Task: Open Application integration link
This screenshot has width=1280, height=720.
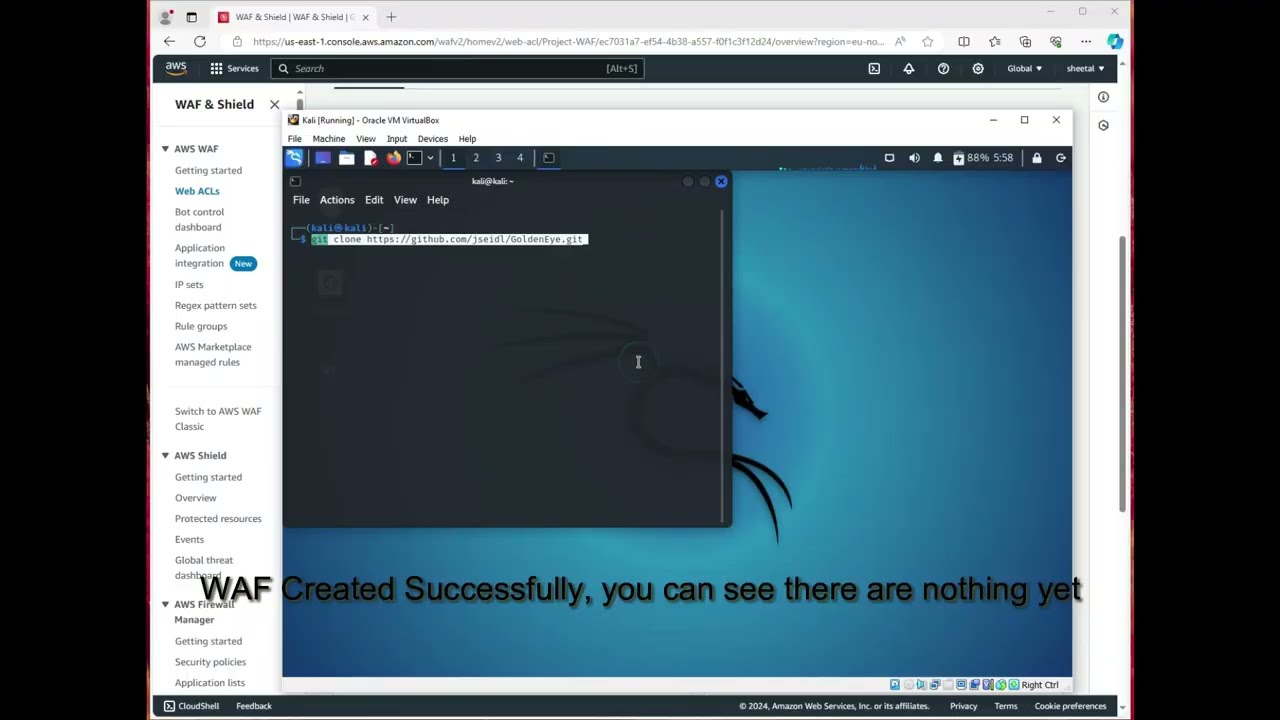Action: (200, 256)
